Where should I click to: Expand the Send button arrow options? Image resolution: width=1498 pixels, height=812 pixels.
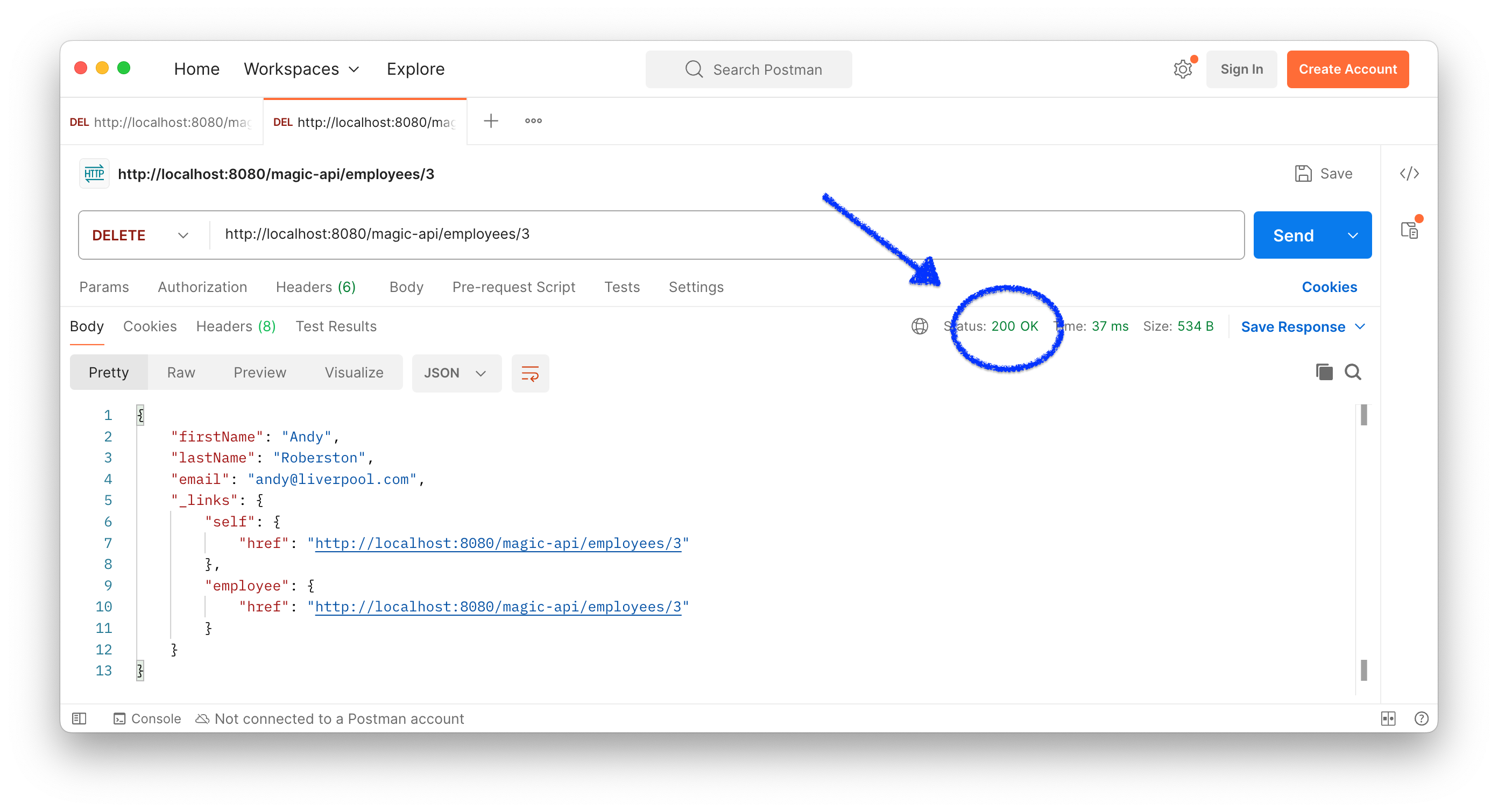1353,236
